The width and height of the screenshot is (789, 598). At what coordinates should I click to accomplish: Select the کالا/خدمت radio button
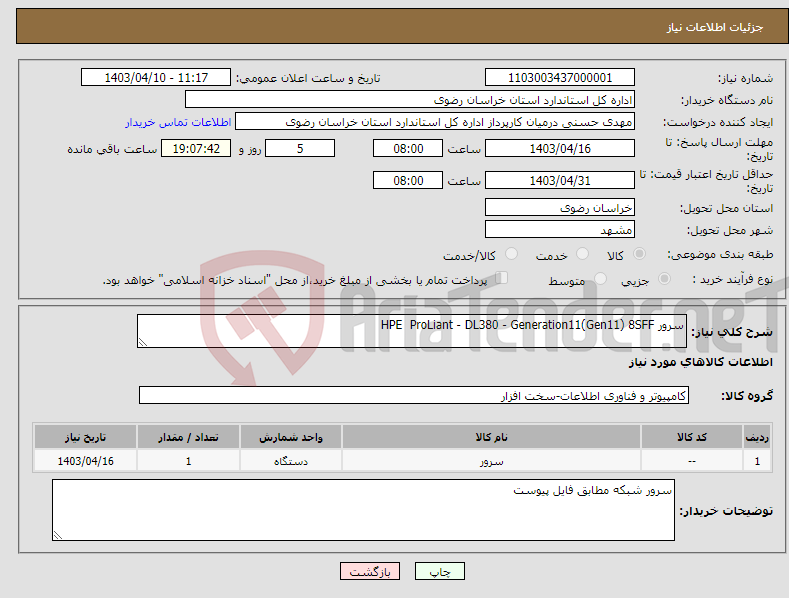click(511, 254)
